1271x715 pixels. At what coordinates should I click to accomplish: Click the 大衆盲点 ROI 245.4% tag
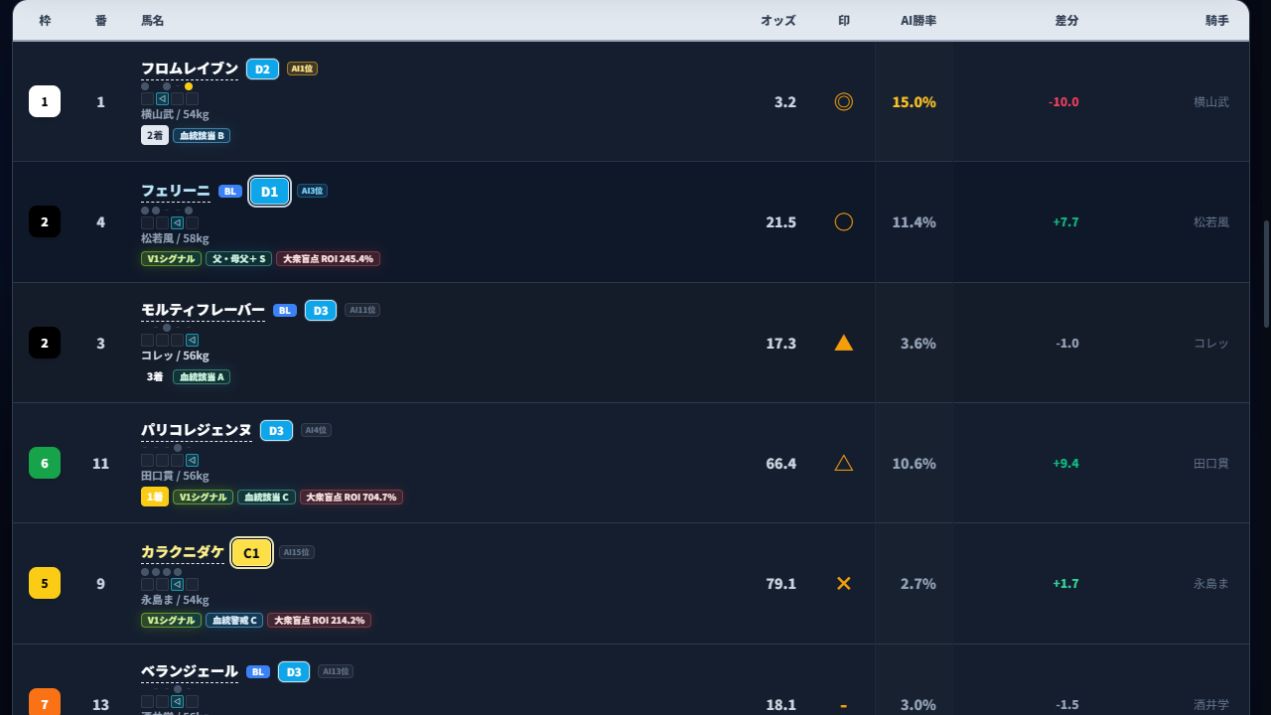tap(328, 259)
